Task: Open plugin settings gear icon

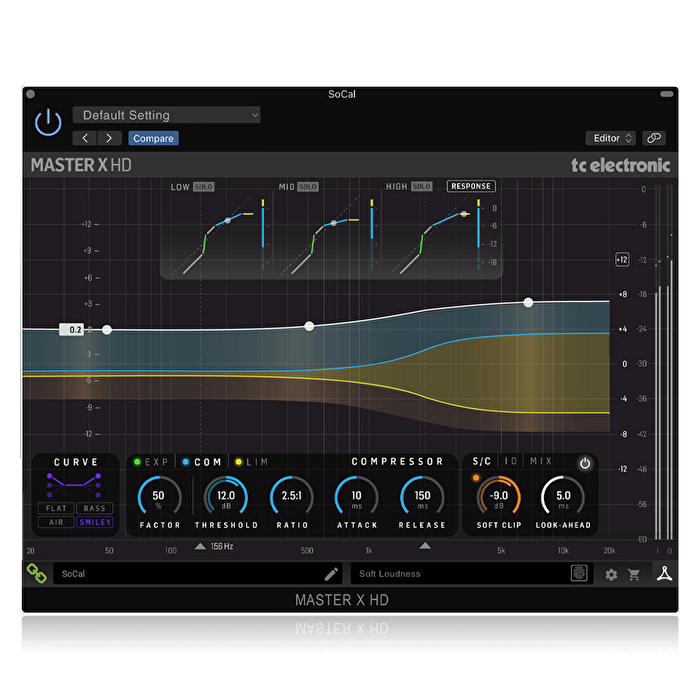Action: point(611,575)
